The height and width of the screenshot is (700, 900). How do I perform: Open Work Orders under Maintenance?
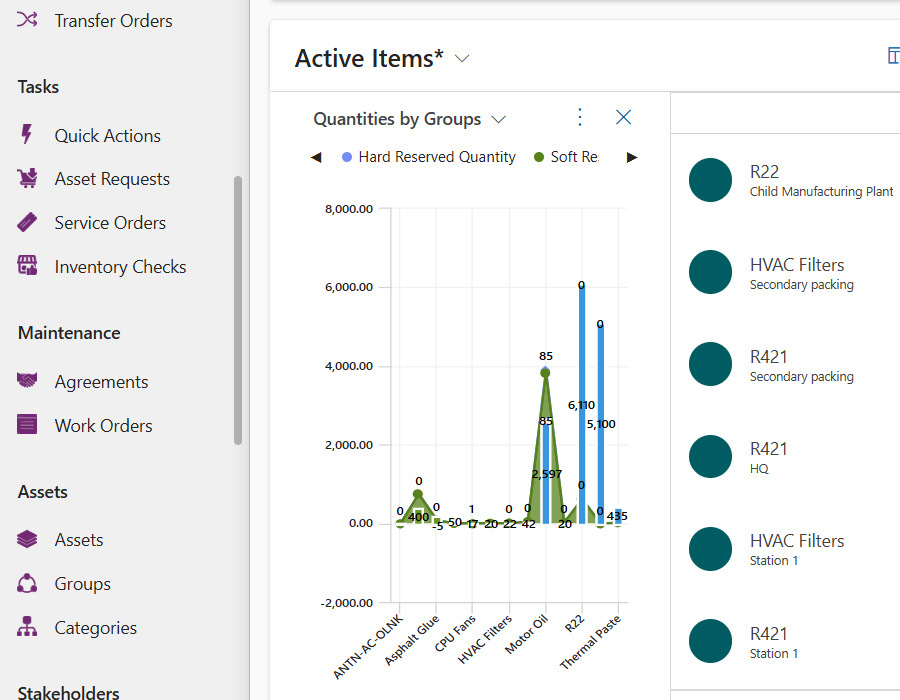click(x=103, y=426)
